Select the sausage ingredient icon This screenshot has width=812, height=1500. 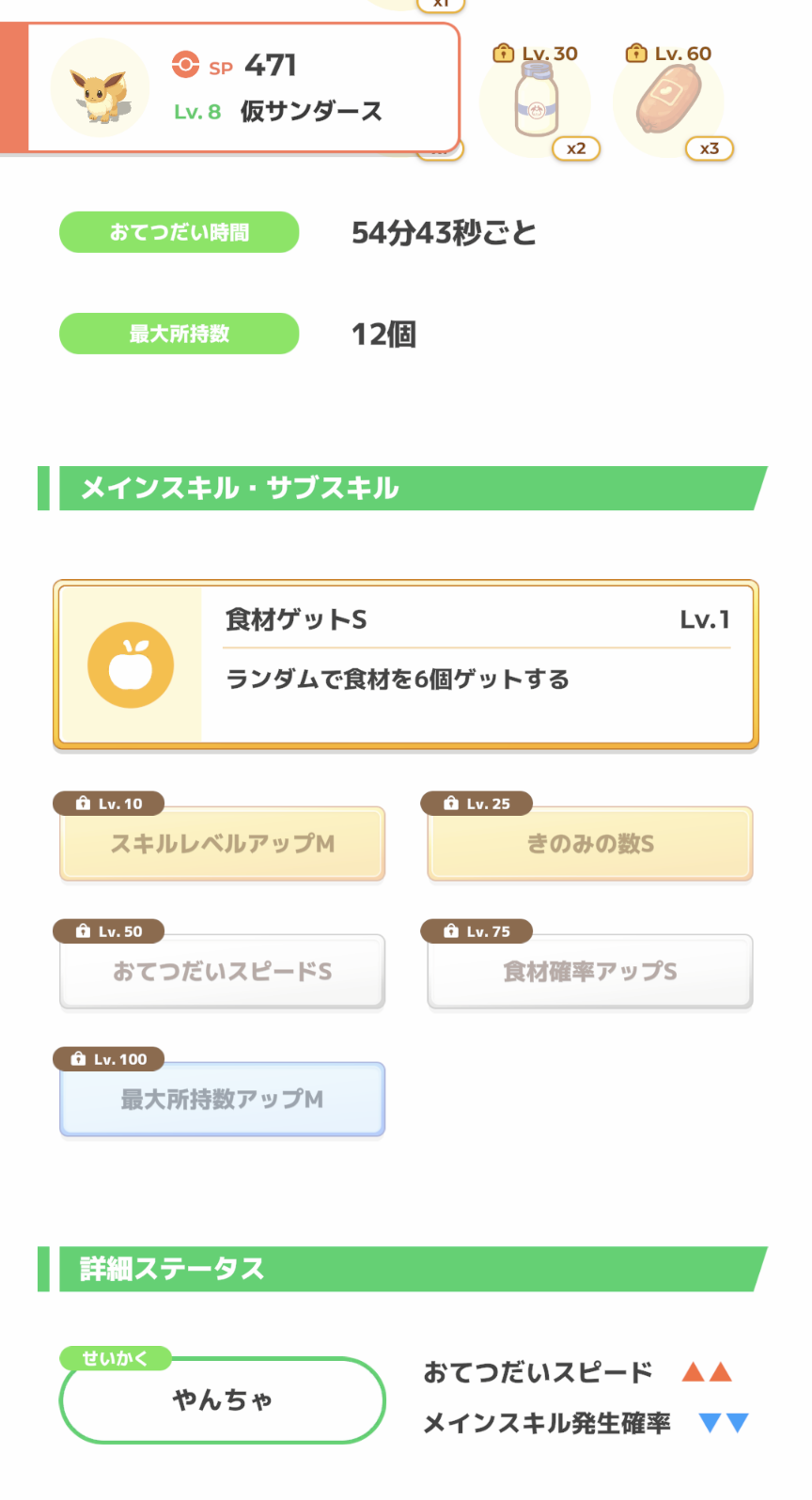tap(668, 101)
